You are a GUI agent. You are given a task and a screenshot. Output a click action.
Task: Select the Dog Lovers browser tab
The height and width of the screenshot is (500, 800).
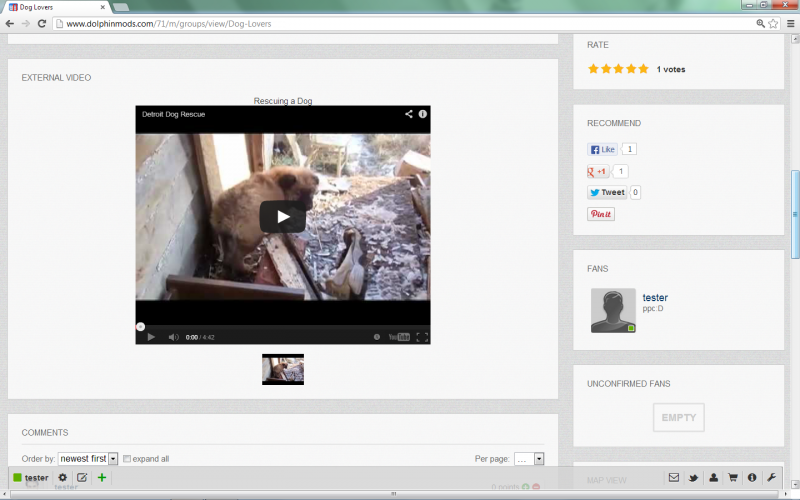click(56, 7)
